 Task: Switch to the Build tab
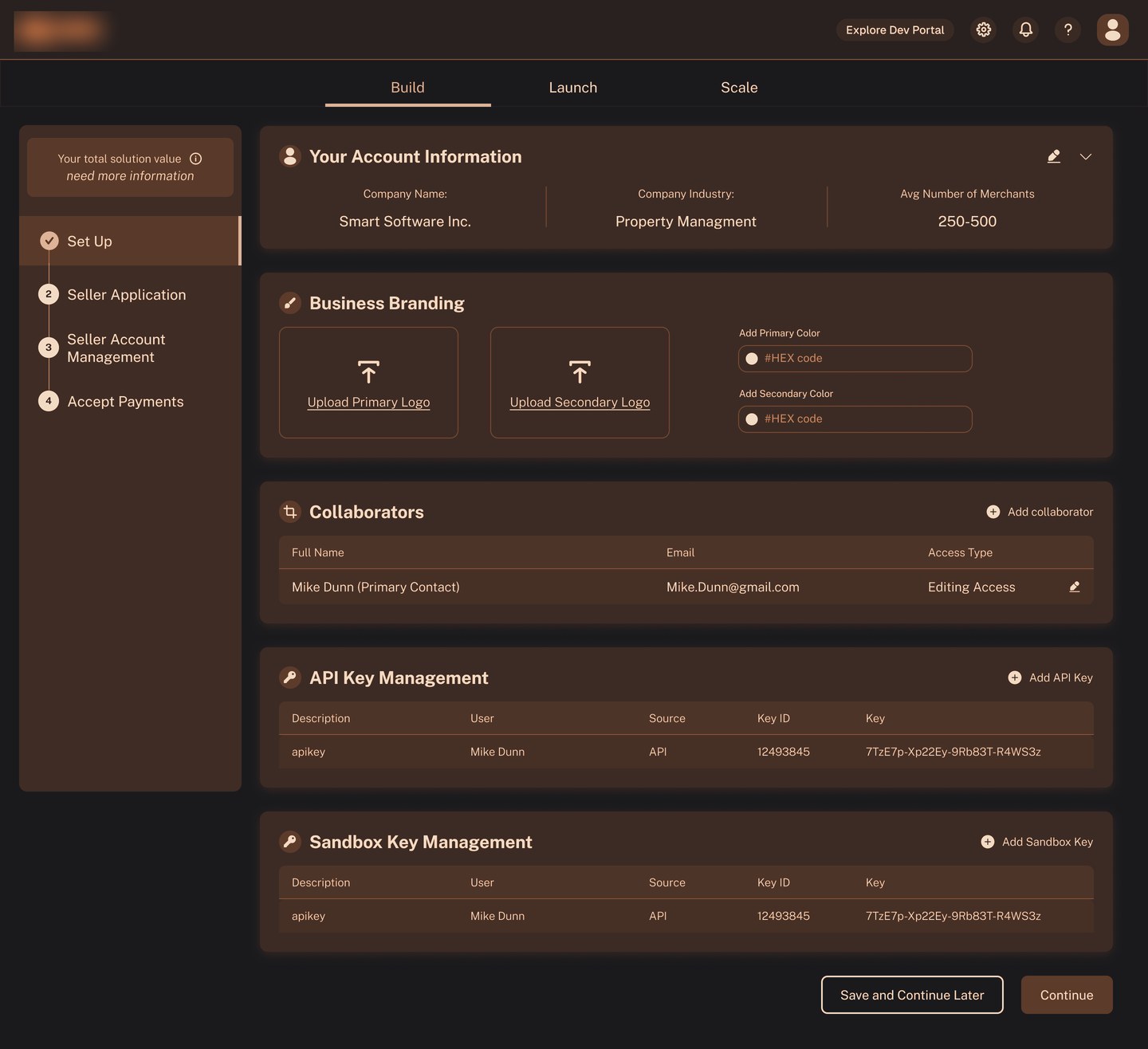pos(407,88)
